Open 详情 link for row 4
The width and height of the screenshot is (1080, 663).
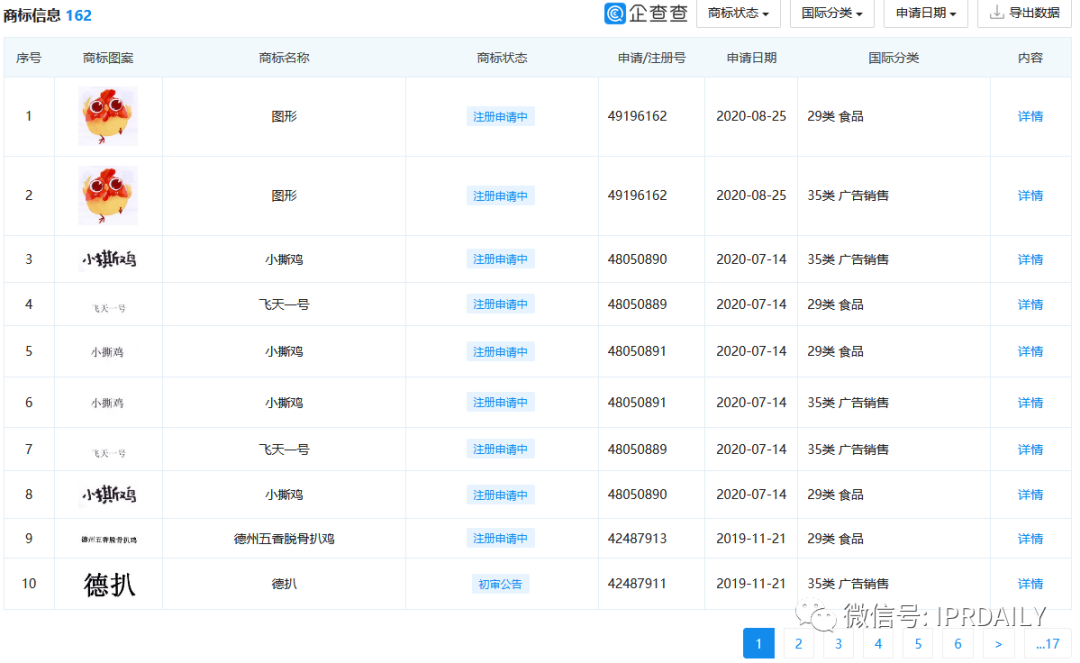(x=1030, y=304)
